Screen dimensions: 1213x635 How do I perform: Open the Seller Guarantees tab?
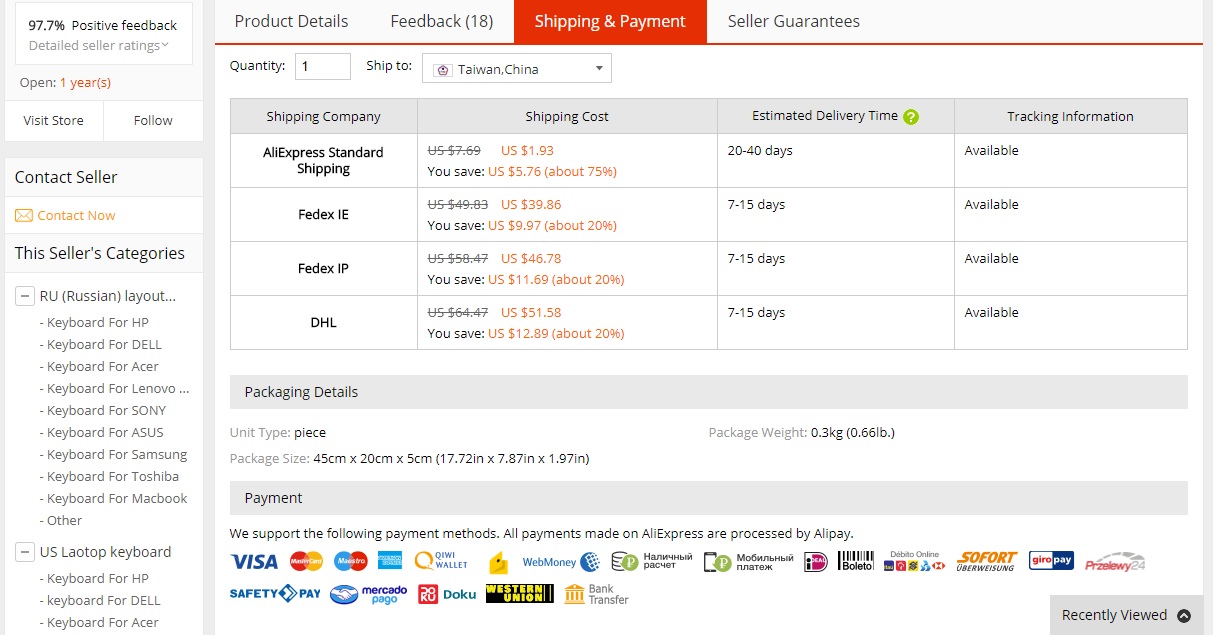(x=793, y=21)
